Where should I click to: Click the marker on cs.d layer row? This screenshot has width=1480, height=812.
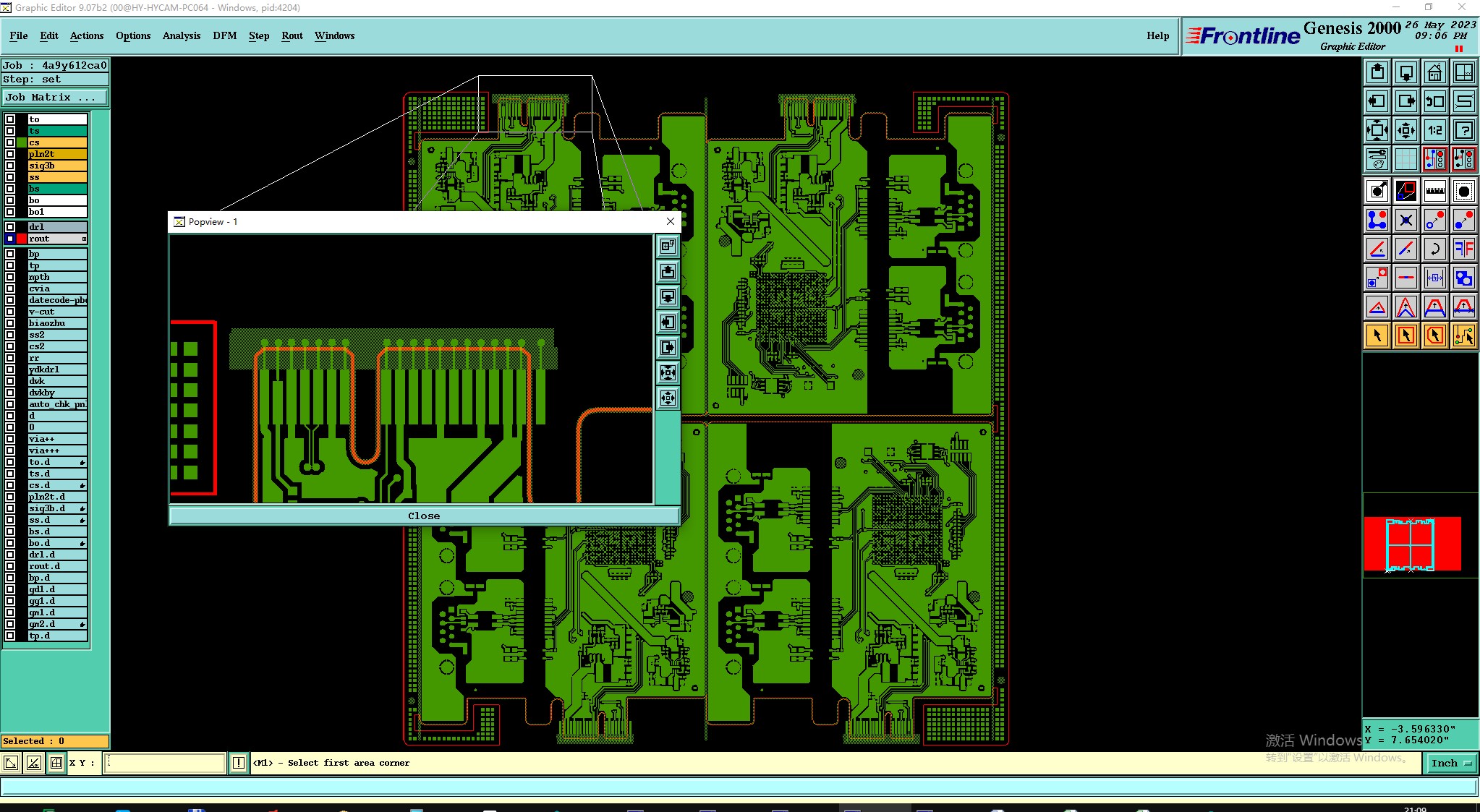[82, 485]
